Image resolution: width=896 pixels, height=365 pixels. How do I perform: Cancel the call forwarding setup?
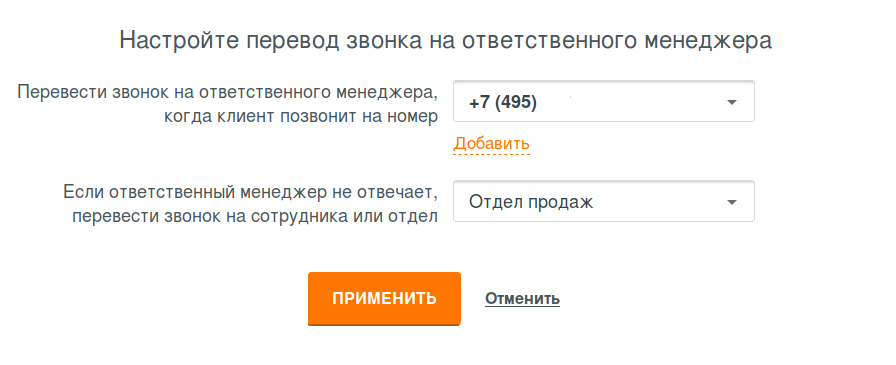pos(522,298)
